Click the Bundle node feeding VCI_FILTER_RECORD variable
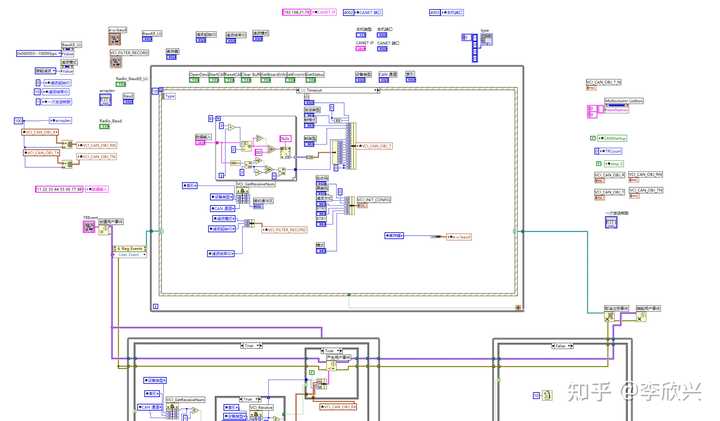The height and width of the screenshot is (421, 720). [249, 223]
